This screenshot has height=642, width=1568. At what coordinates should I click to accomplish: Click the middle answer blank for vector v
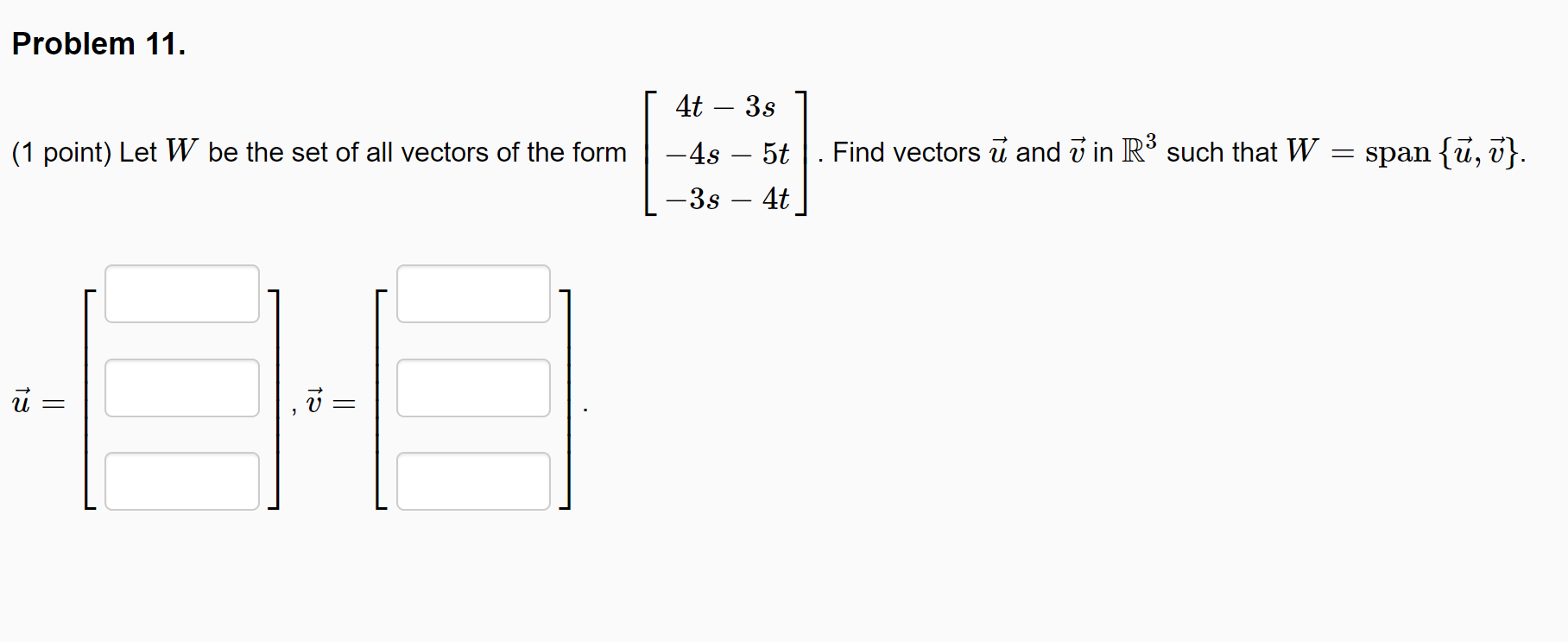pyautogui.click(x=473, y=389)
